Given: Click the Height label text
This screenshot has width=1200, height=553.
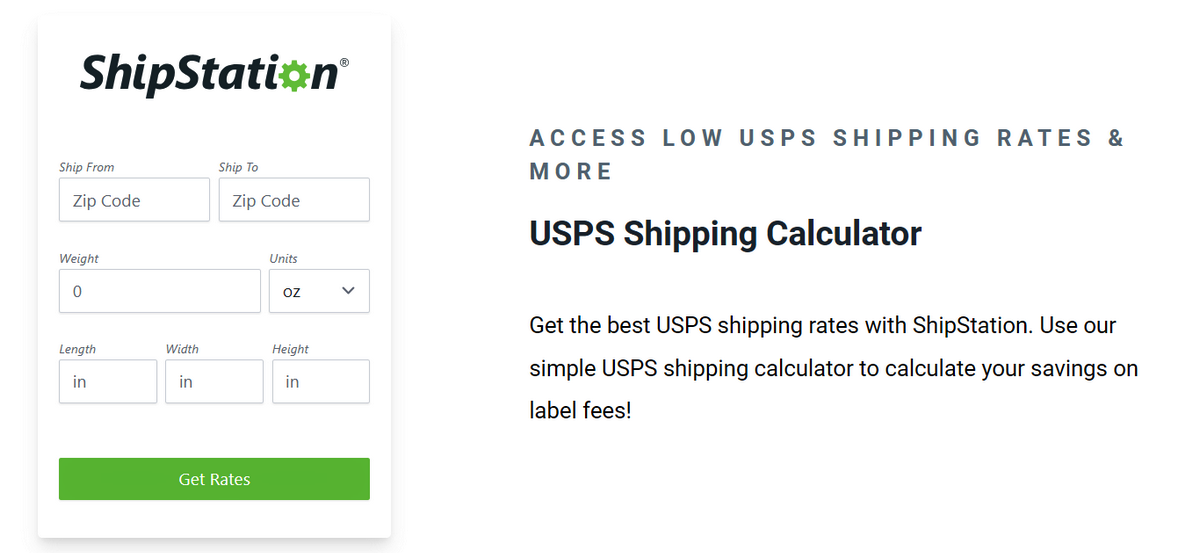Looking at the screenshot, I should [x=290, y=349].
